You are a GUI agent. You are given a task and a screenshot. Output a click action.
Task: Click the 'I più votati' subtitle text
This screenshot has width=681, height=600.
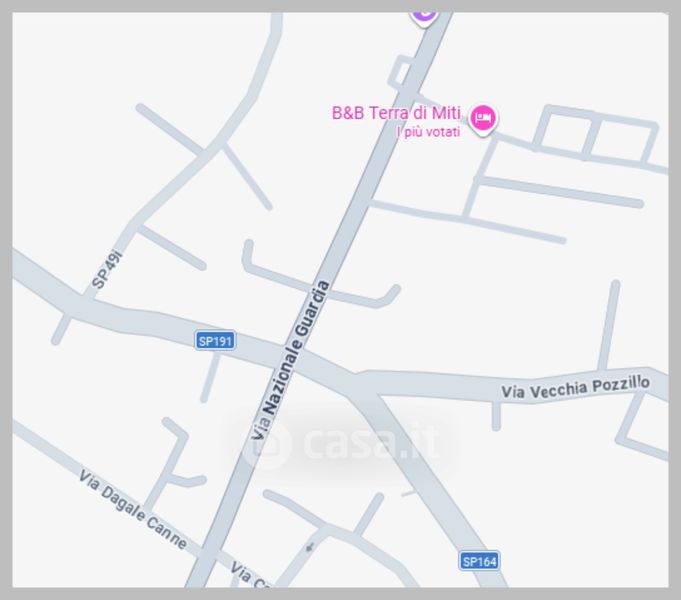(429, 132)
